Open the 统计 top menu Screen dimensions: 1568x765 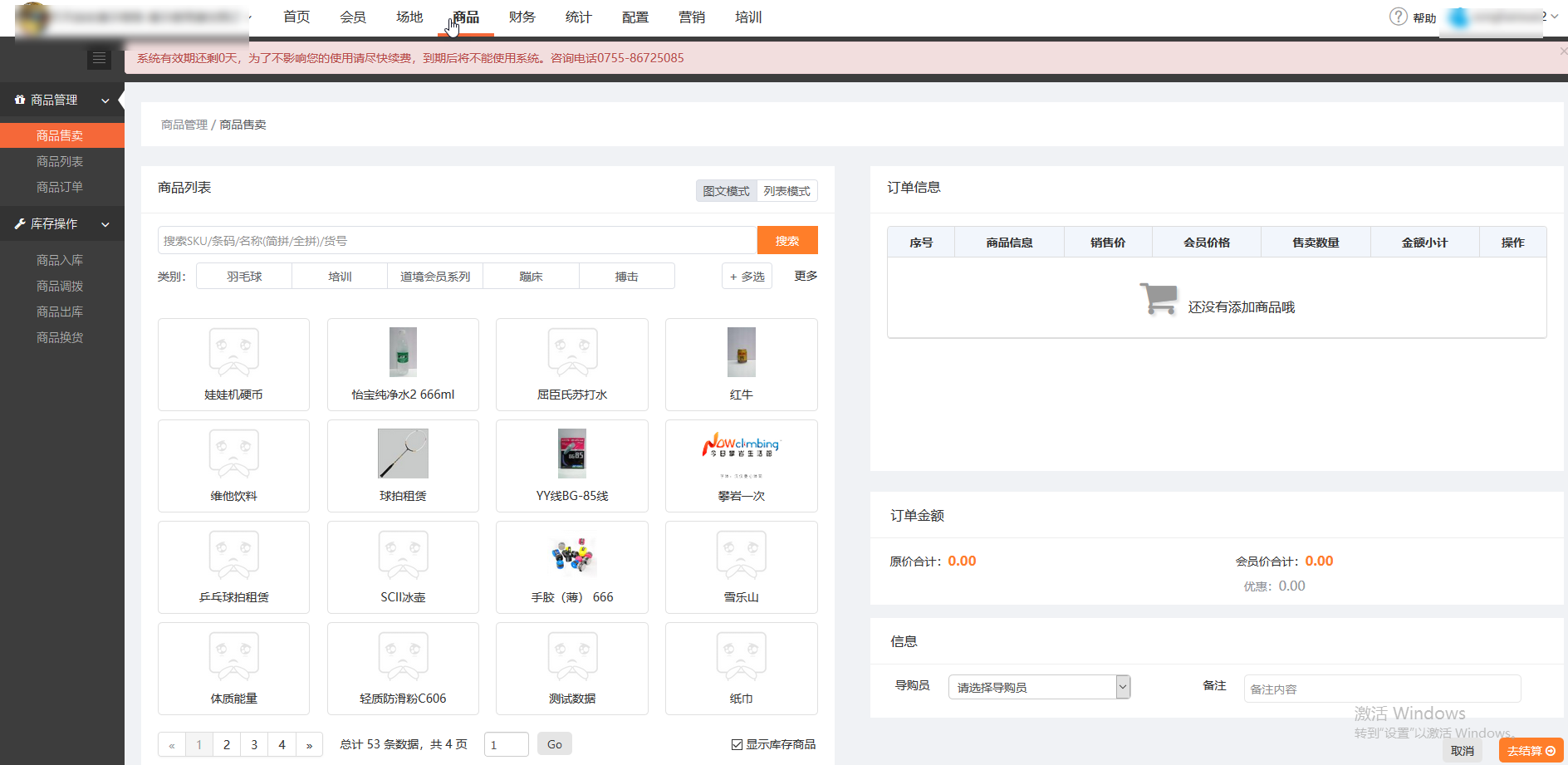click(579, 17)
